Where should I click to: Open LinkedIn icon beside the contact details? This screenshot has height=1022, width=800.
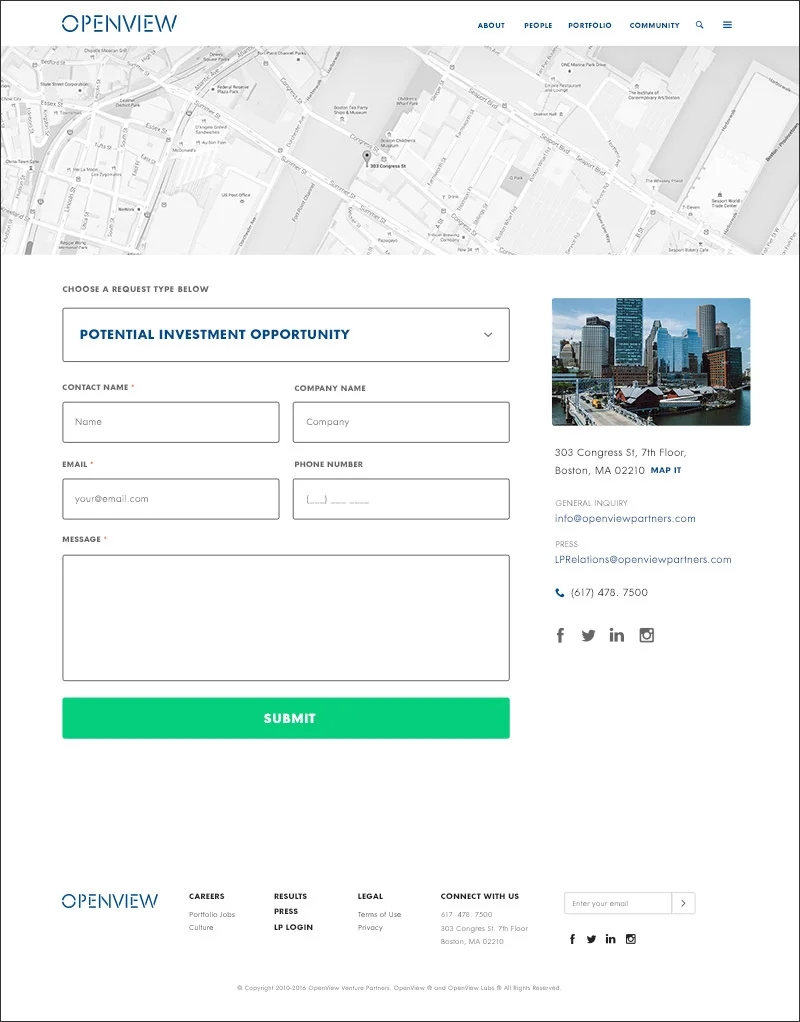point(616,635)
